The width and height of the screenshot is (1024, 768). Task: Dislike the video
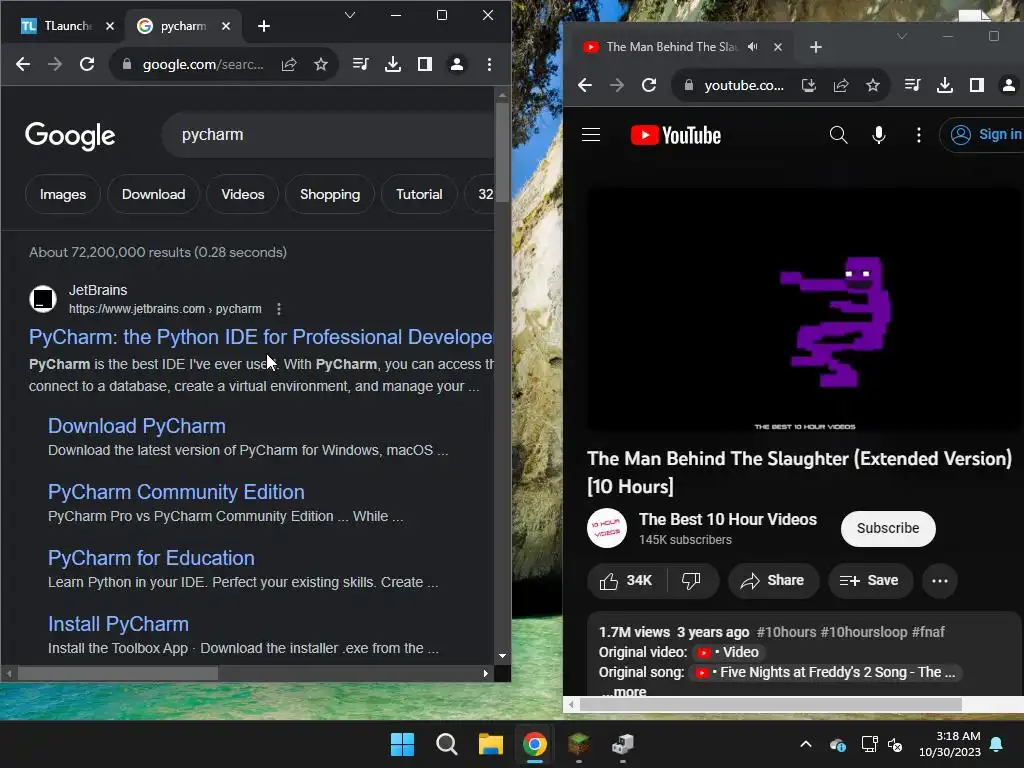pyautogui.click(x=692, y=581)
